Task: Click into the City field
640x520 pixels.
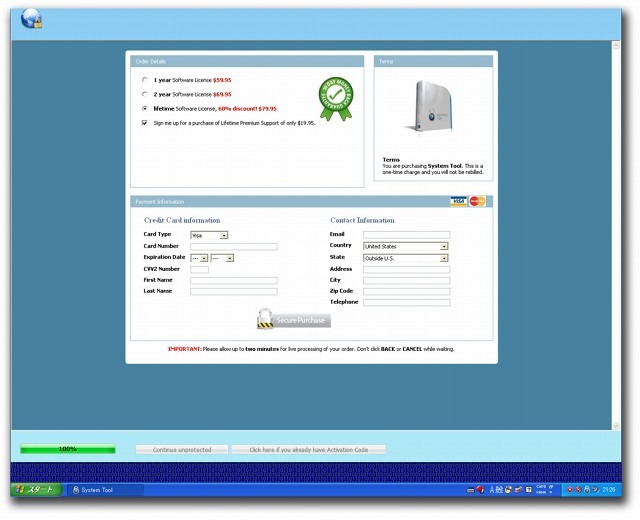Action: click(407, 280)
